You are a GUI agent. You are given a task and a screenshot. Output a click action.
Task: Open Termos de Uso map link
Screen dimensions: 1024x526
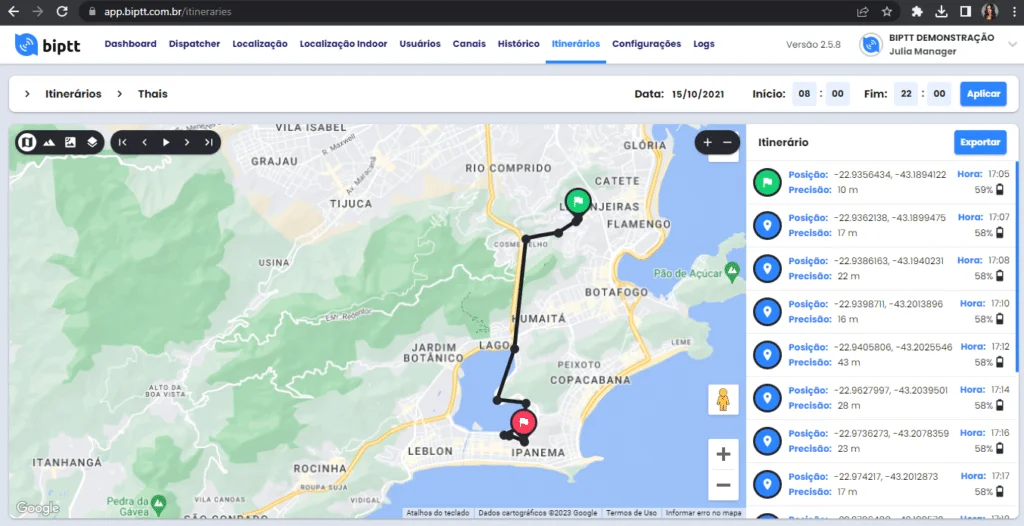pos(632,513)
